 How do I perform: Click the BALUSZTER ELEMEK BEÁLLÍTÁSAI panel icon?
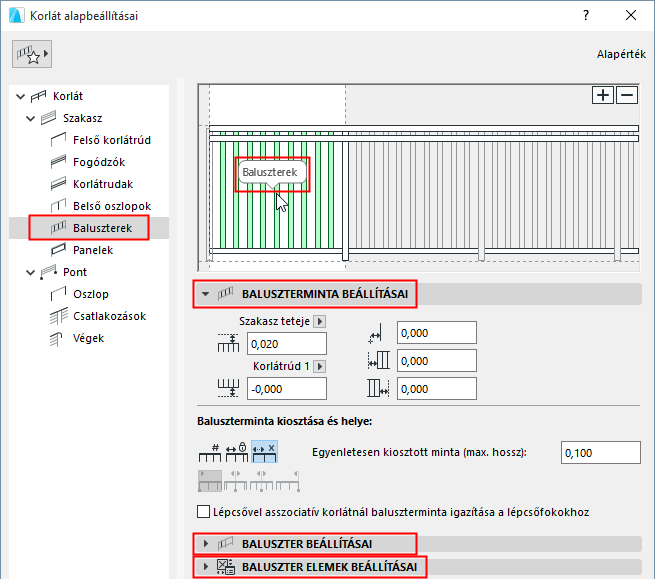pyautogui.click(x=226, y=567)
